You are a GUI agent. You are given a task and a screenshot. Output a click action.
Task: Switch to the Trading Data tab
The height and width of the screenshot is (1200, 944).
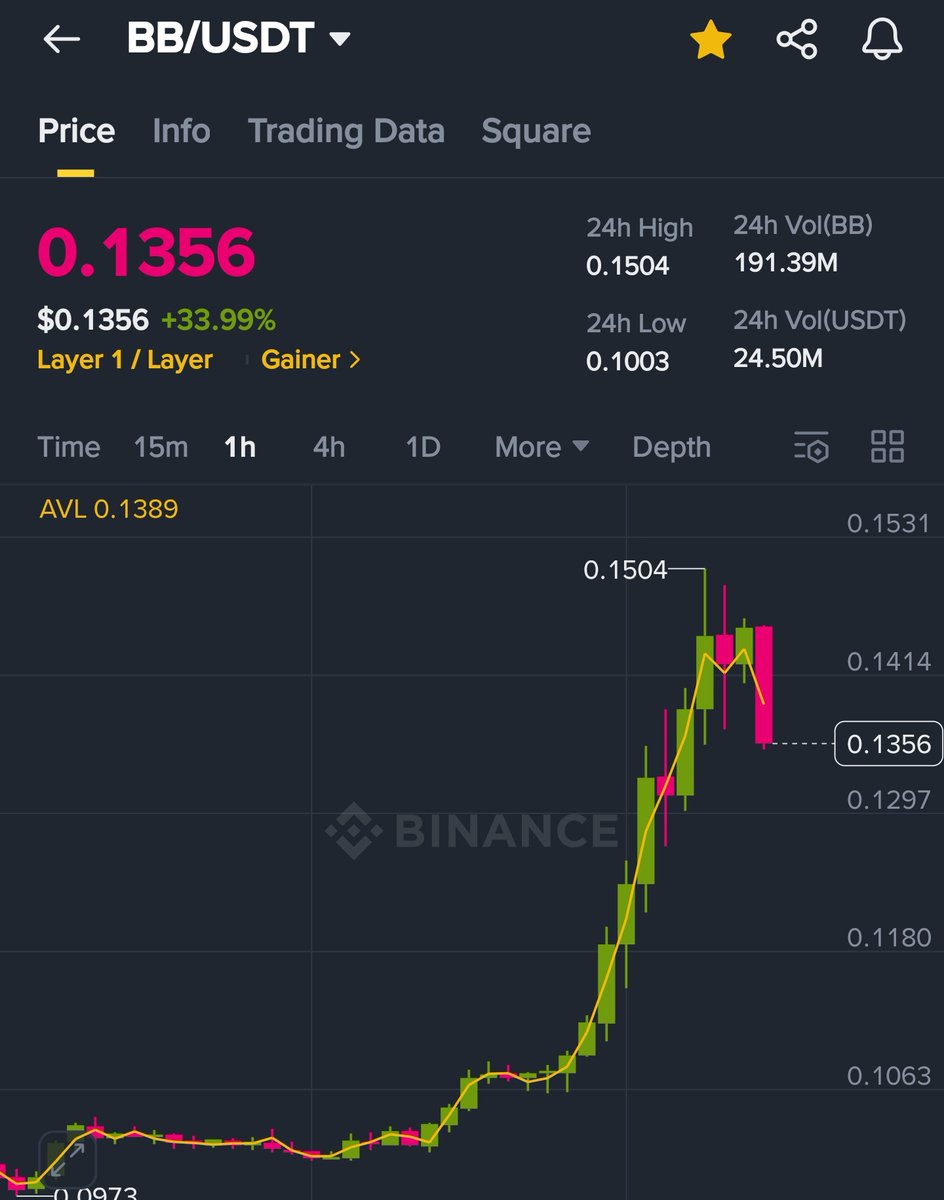(x=346, y=131)
